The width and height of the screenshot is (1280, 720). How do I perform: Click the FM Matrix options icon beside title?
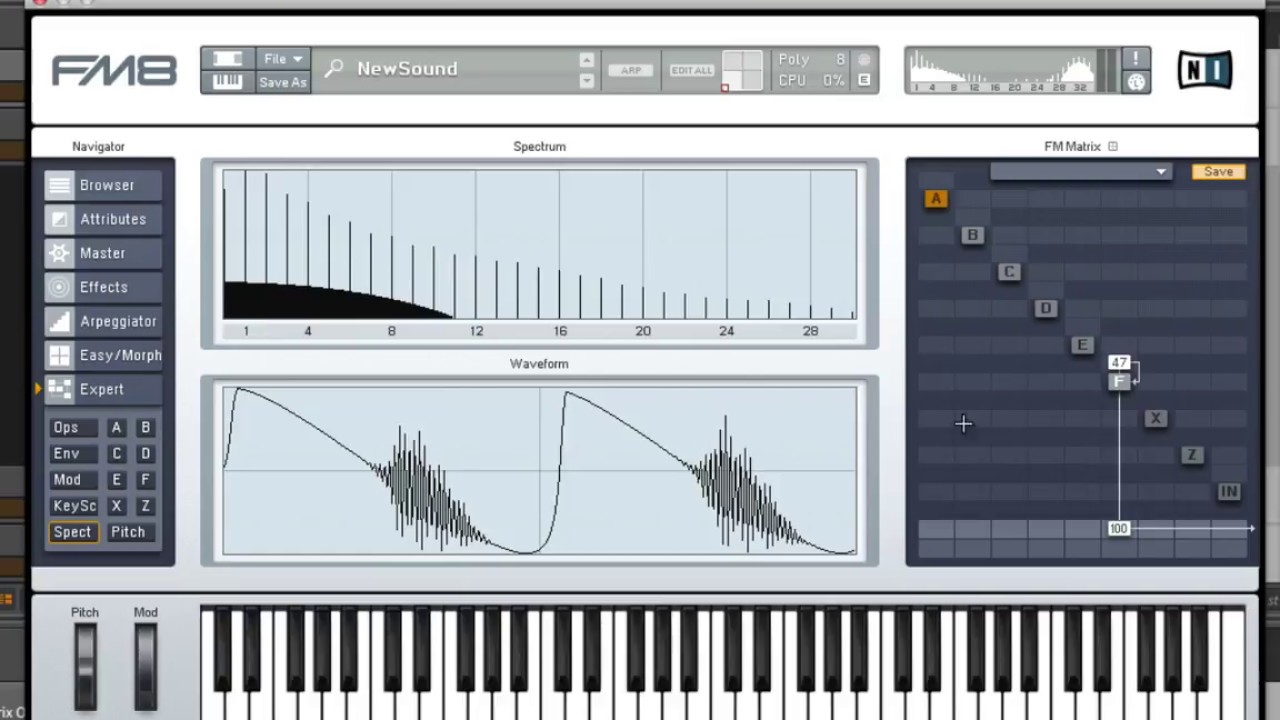pyautogui.click(x=1113, y=146)
